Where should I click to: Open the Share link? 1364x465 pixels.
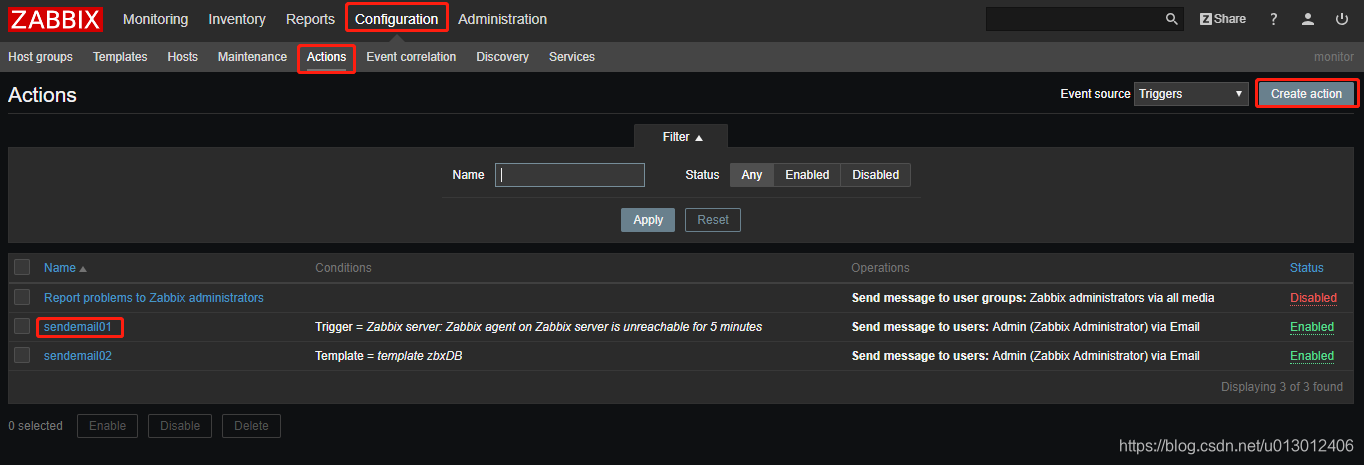coord(1223,19)
